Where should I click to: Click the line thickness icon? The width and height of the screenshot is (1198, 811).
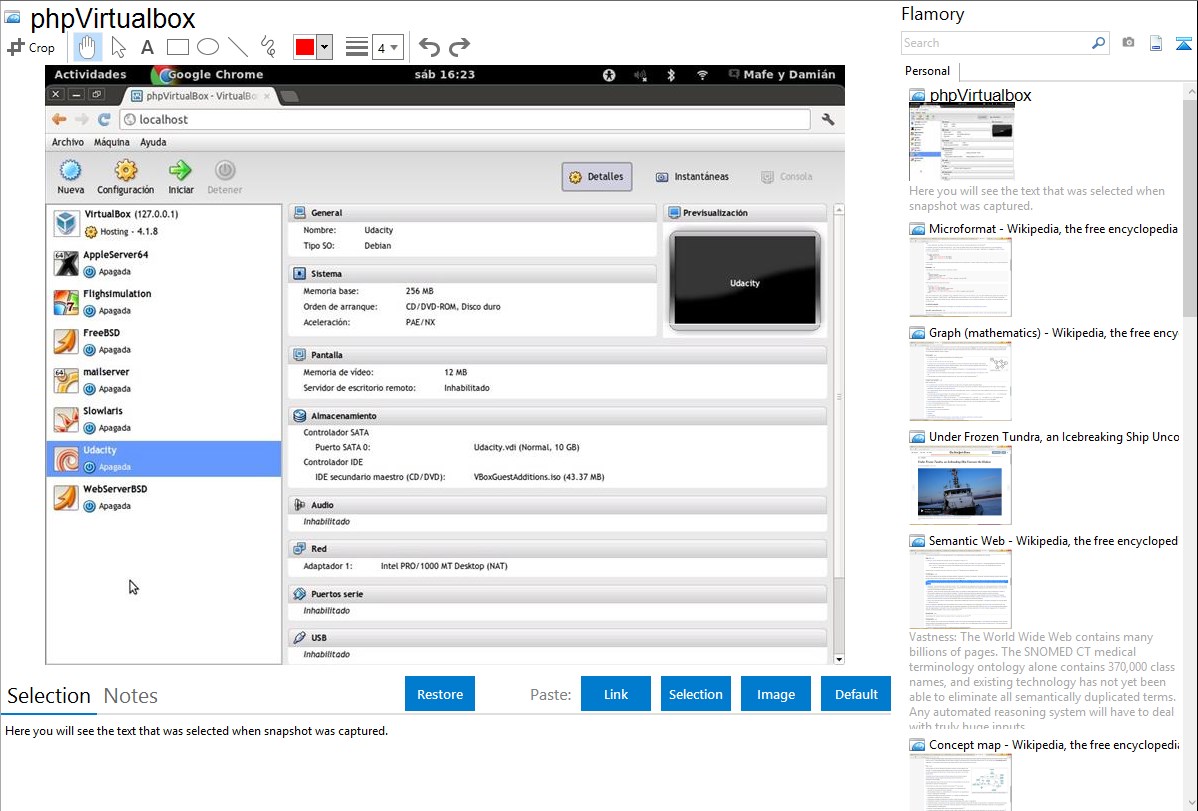click(x=357, y=47)
